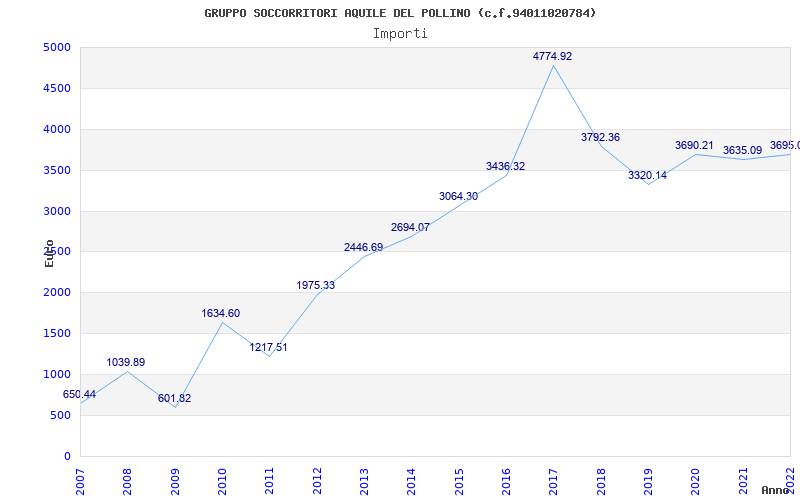Viewport: 800px width, 500px height.
Task: Click the 2000 y-axis tick label
Action: coord(56,293)
